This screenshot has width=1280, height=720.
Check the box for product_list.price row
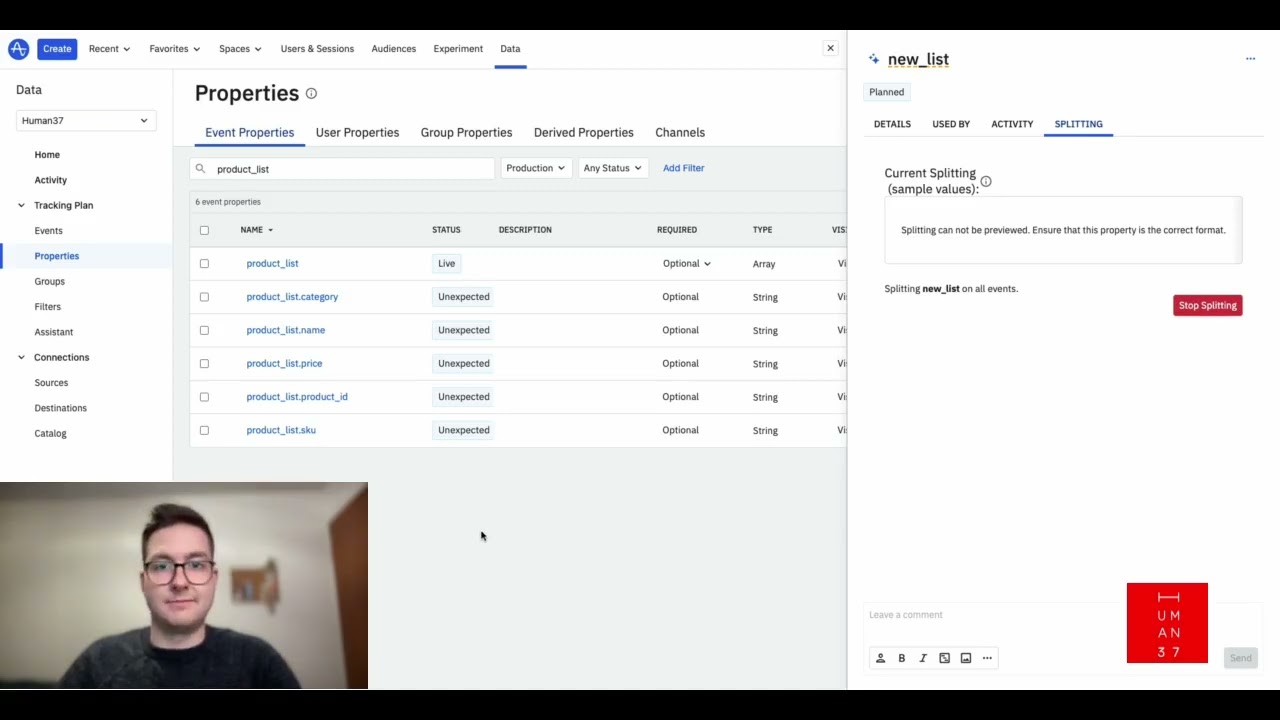pyautogui.click(x=204, y=363)
